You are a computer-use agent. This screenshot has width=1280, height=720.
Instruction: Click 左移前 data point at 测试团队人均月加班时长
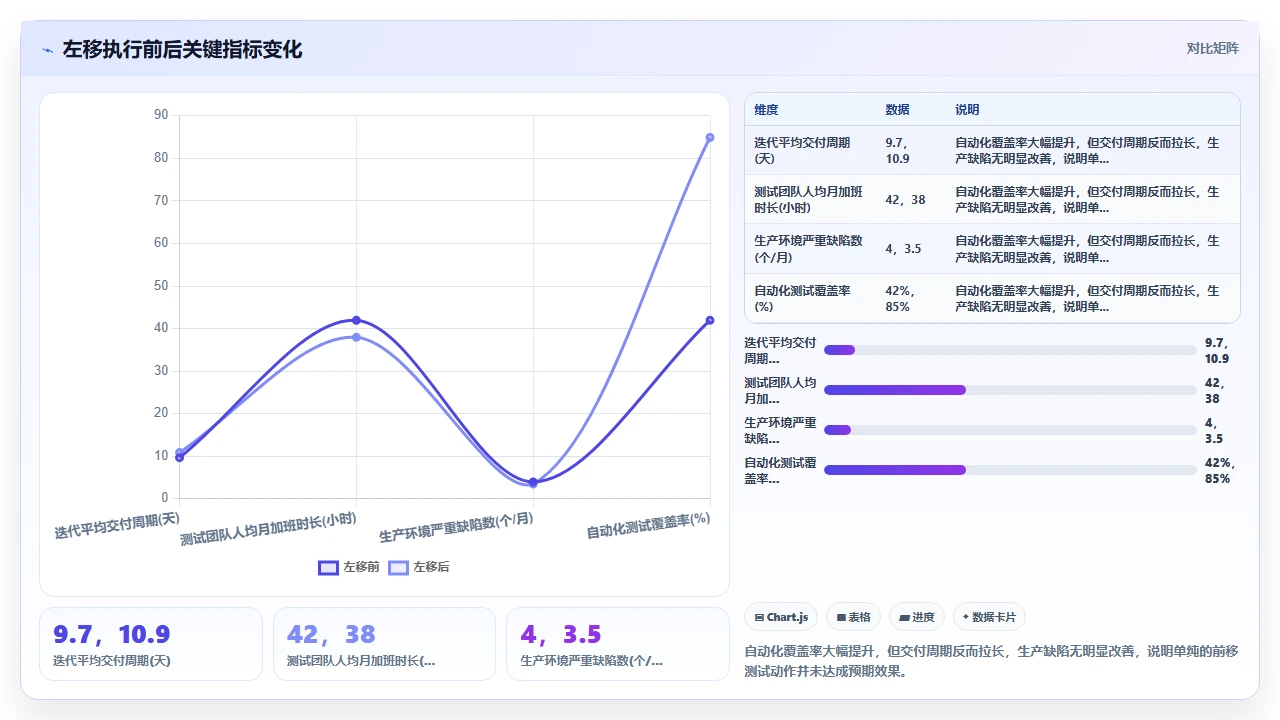tap(356, 320)
